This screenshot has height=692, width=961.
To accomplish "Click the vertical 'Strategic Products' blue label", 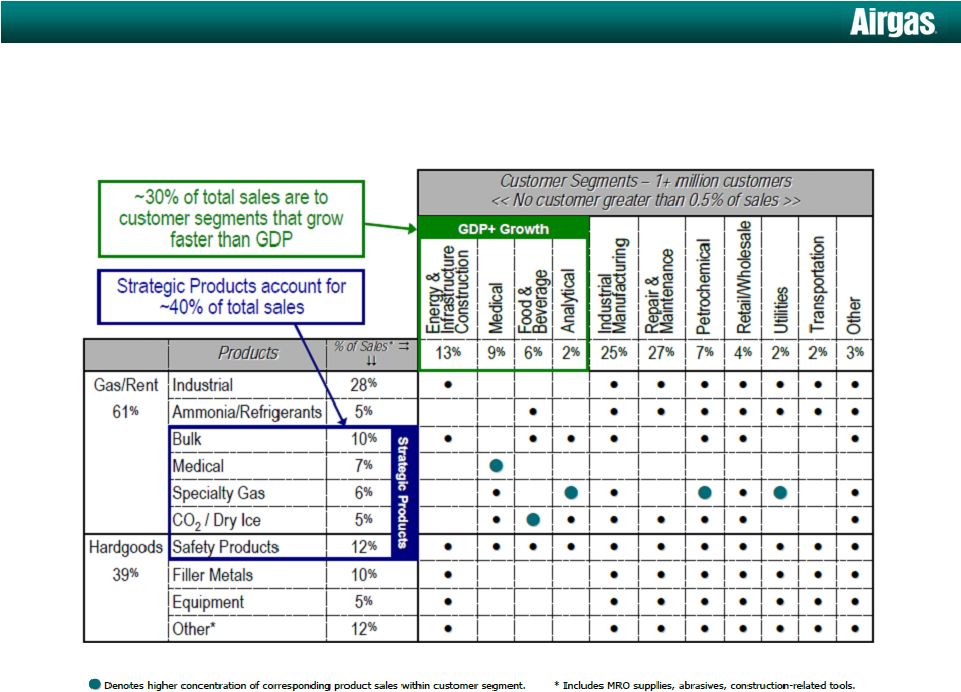I will [403, 492].
